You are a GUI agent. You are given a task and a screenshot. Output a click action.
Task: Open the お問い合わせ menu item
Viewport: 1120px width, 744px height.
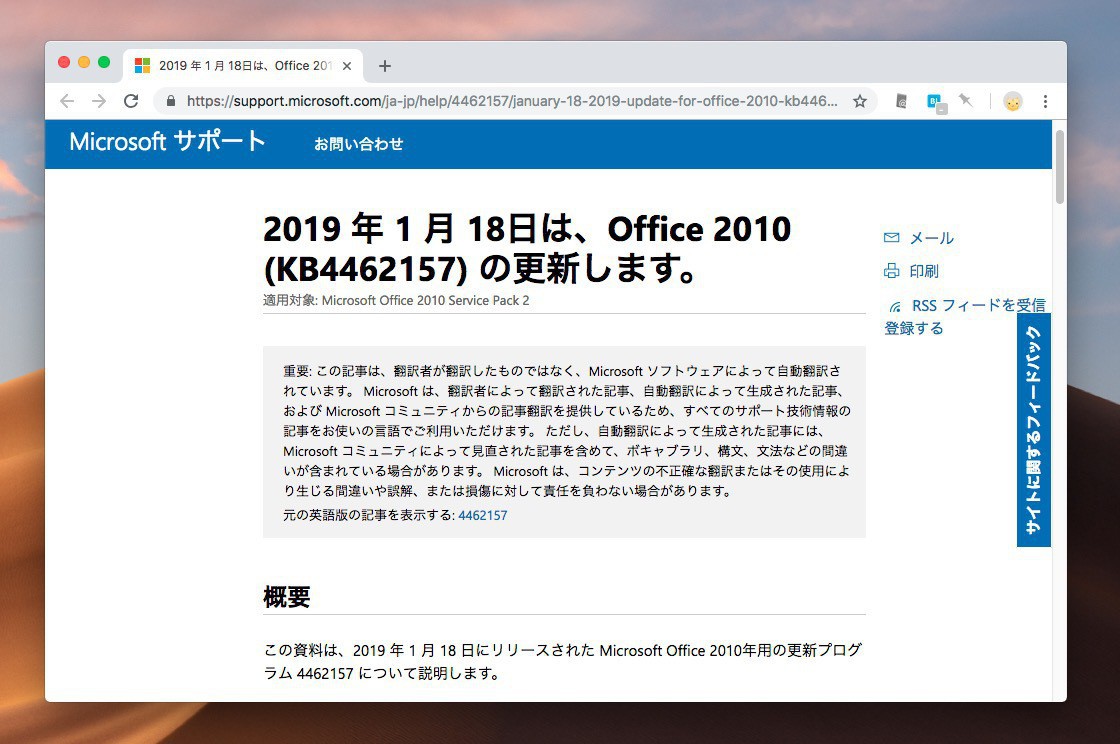pyautogui.click(x=359, y=144)
